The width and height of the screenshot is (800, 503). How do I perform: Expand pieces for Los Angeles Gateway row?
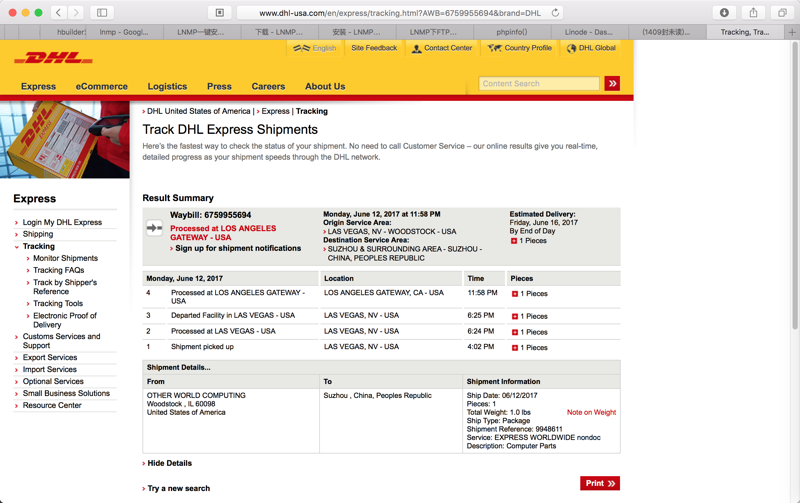tap(515, 294)
